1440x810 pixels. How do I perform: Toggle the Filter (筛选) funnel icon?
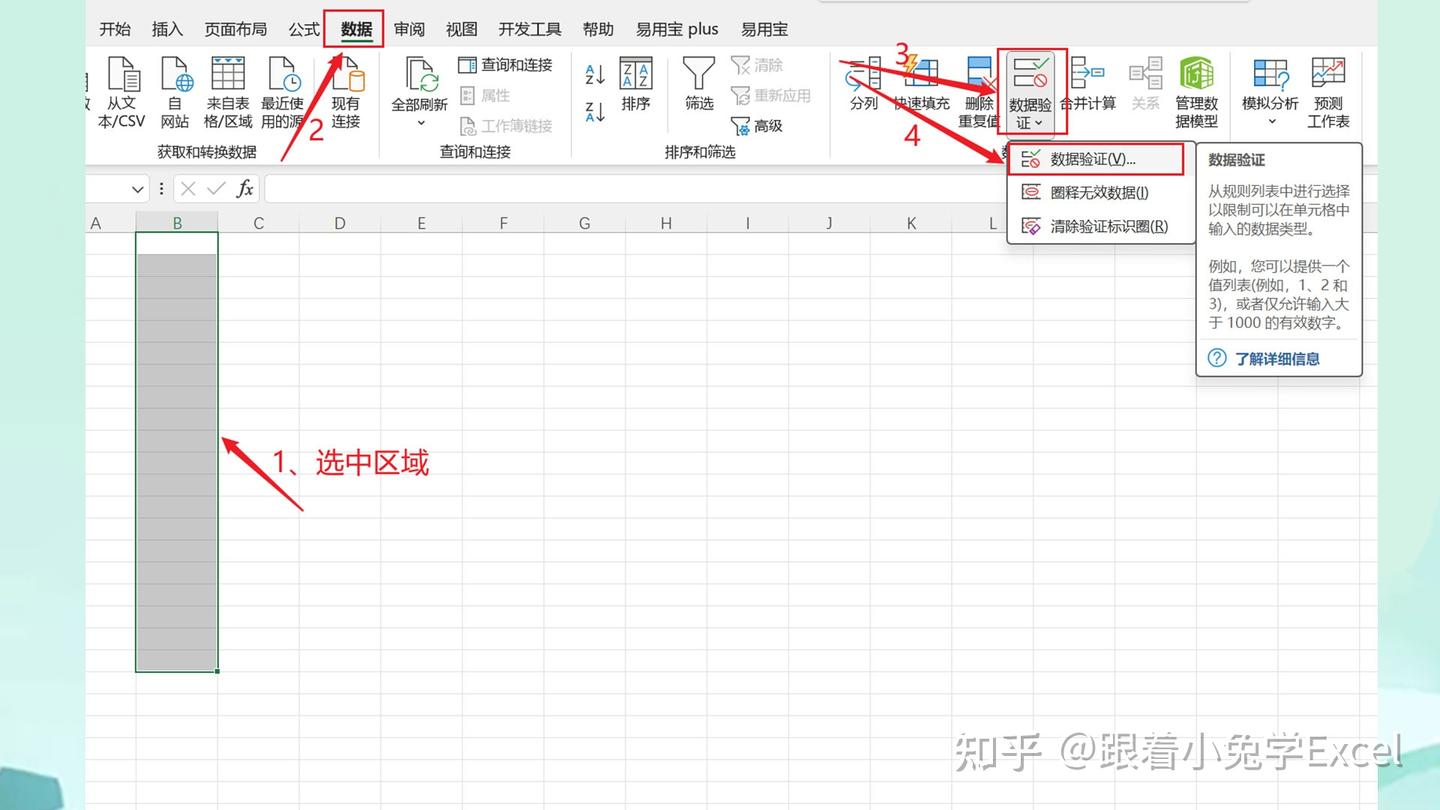pyautogui.click(x=699, y=75)
